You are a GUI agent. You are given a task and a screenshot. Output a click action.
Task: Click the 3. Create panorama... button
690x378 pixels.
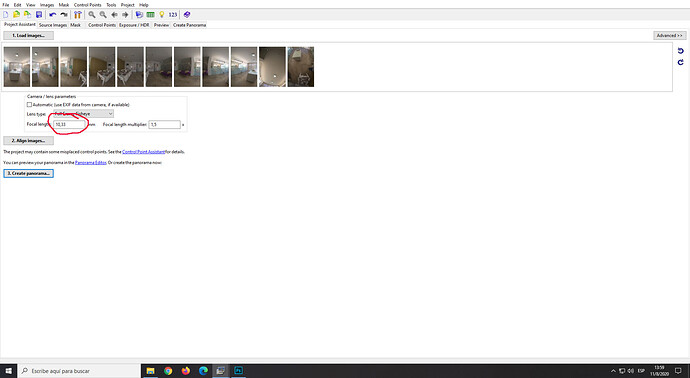coord(29,173)
